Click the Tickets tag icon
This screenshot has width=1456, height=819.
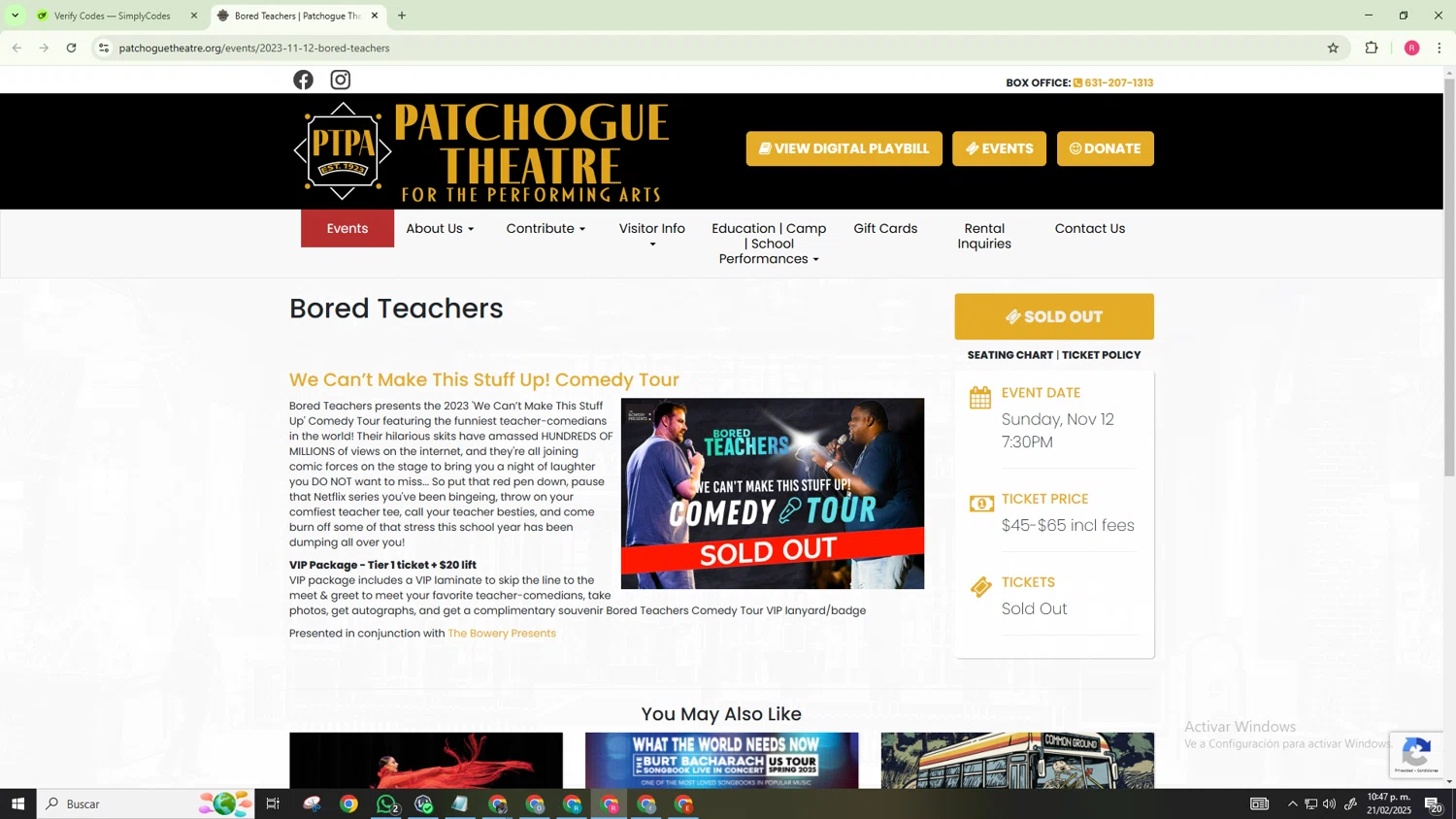click(980, 587)
